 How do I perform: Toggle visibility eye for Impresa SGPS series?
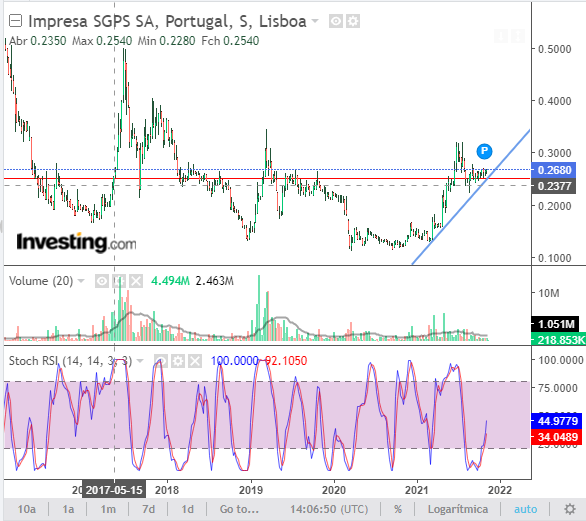point(336,21)
